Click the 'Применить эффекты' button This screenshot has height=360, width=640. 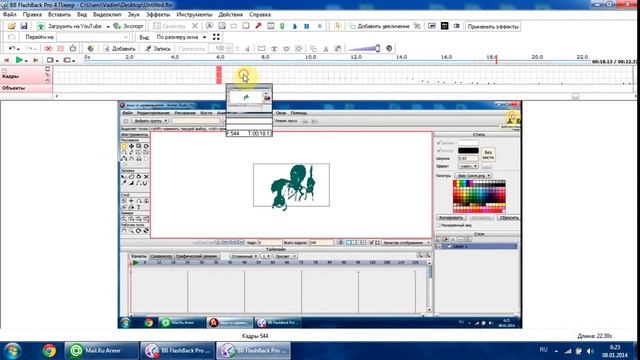pos(493,27)
